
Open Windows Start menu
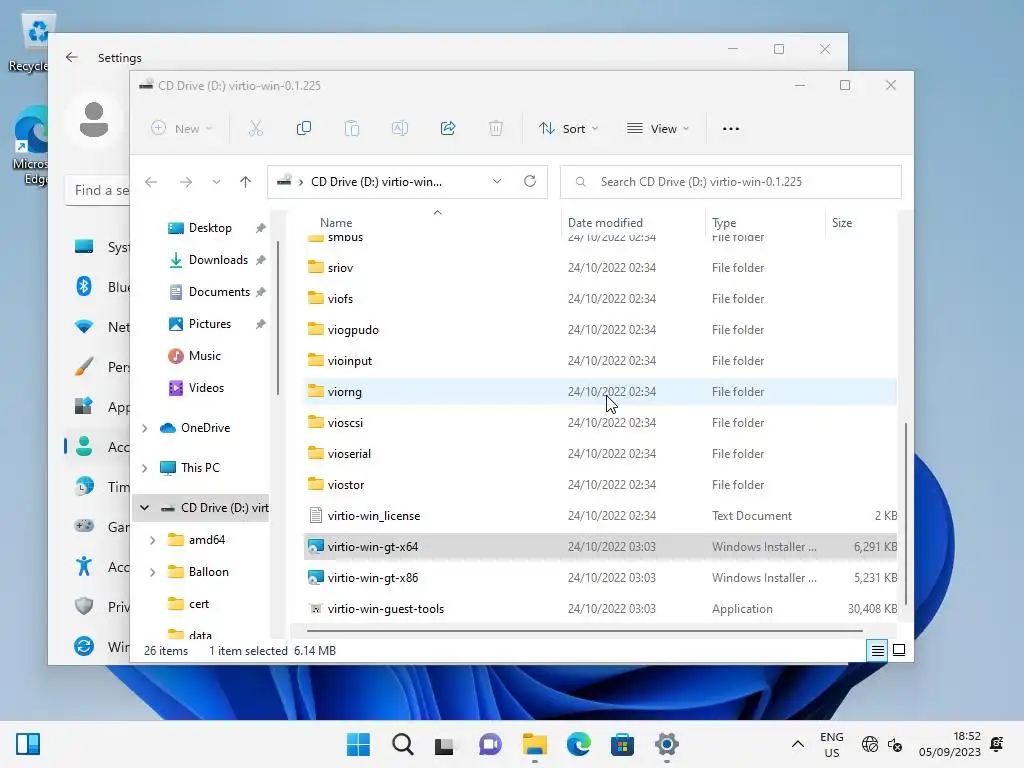(358, 744)
